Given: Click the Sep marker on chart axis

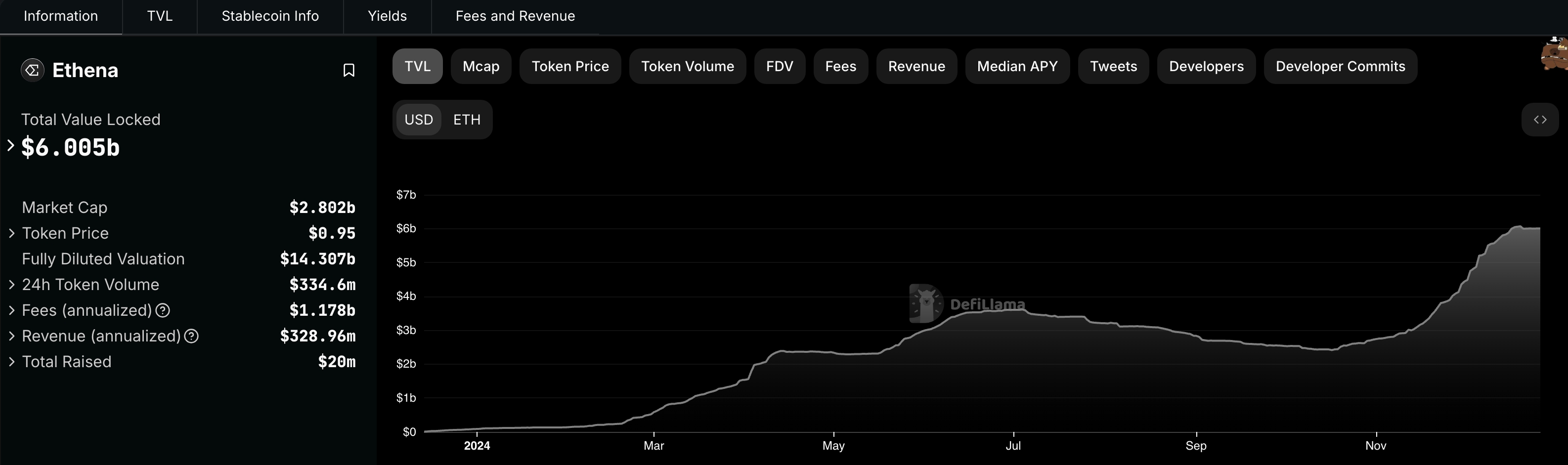Looking at the screenshot, I should [x=1196, y=446].
